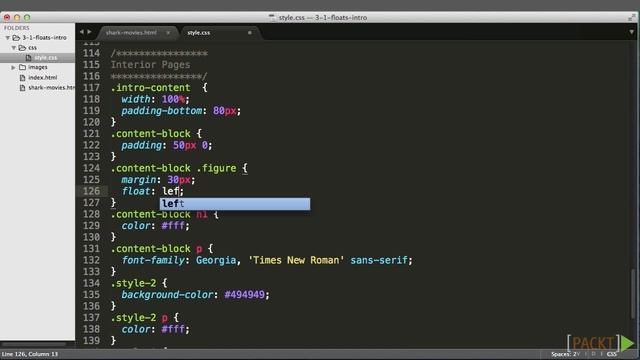Click on the .intro-content selector
Viewport: 640px width, 360px height.
click(151, 88)
